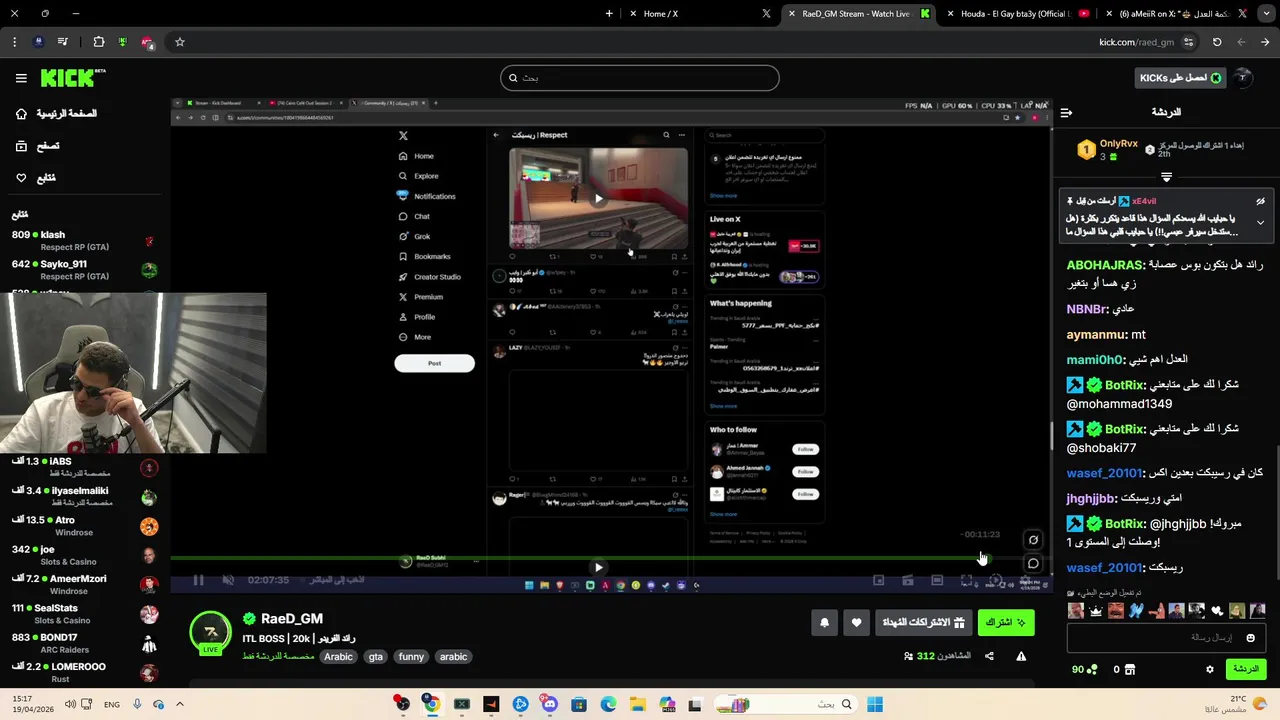Screen dimensions: 1280x720
Task: Open Discord from the taskbar
Action: point(550,704)
